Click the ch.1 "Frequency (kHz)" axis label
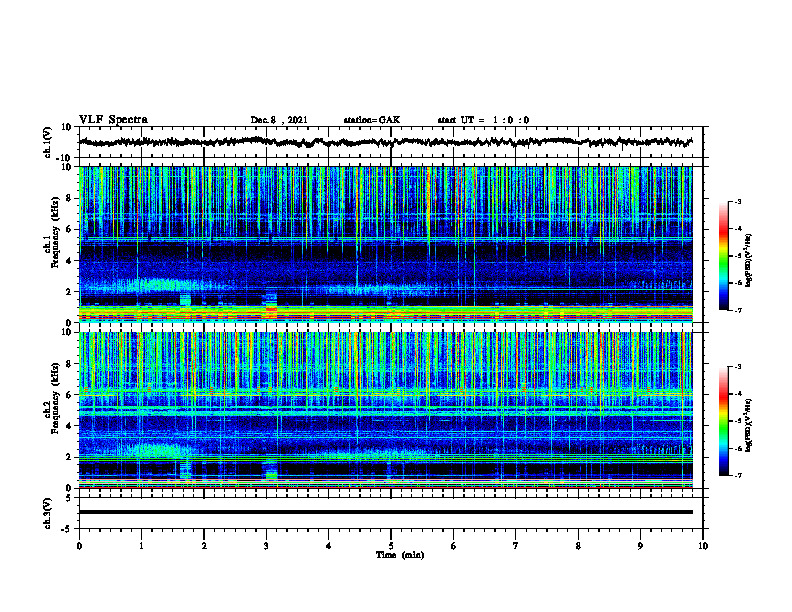Viewport: 792px width, 612px height. (56, 230)
